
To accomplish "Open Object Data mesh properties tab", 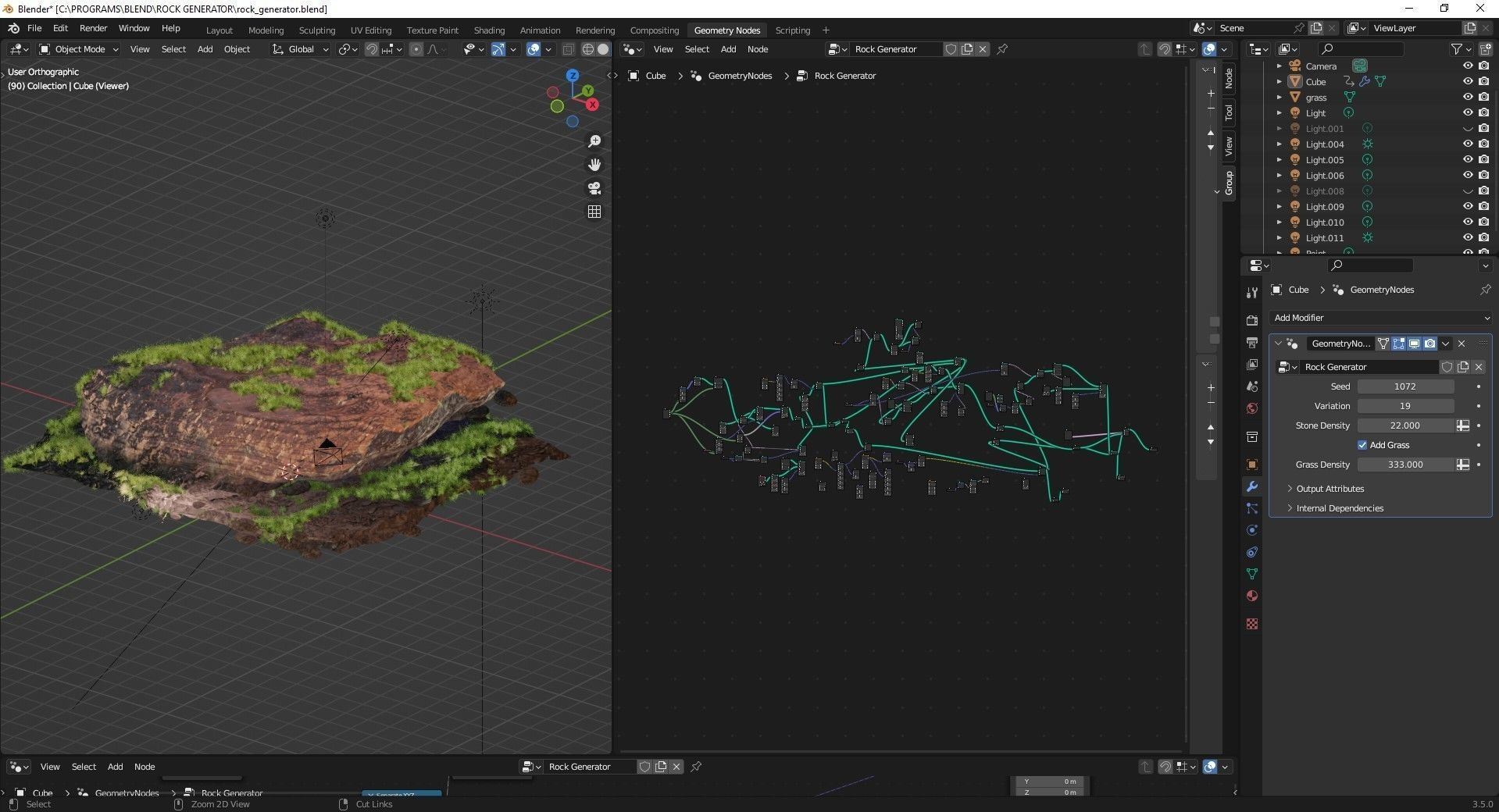I will pos(1252,574).
